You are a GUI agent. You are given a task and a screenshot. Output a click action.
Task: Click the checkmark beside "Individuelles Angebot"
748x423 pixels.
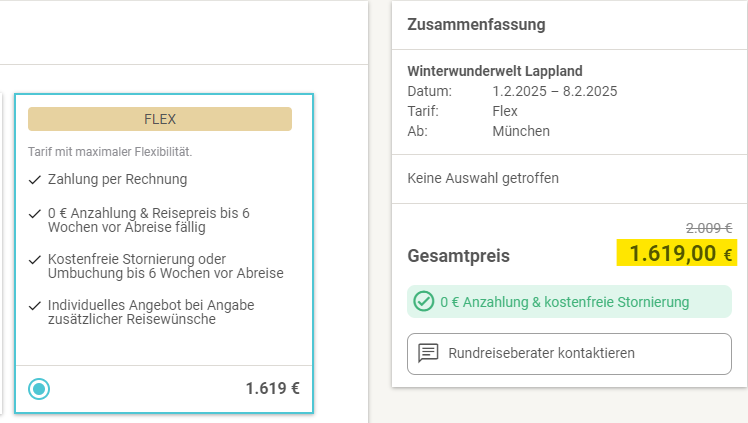[x=35, y=305]
